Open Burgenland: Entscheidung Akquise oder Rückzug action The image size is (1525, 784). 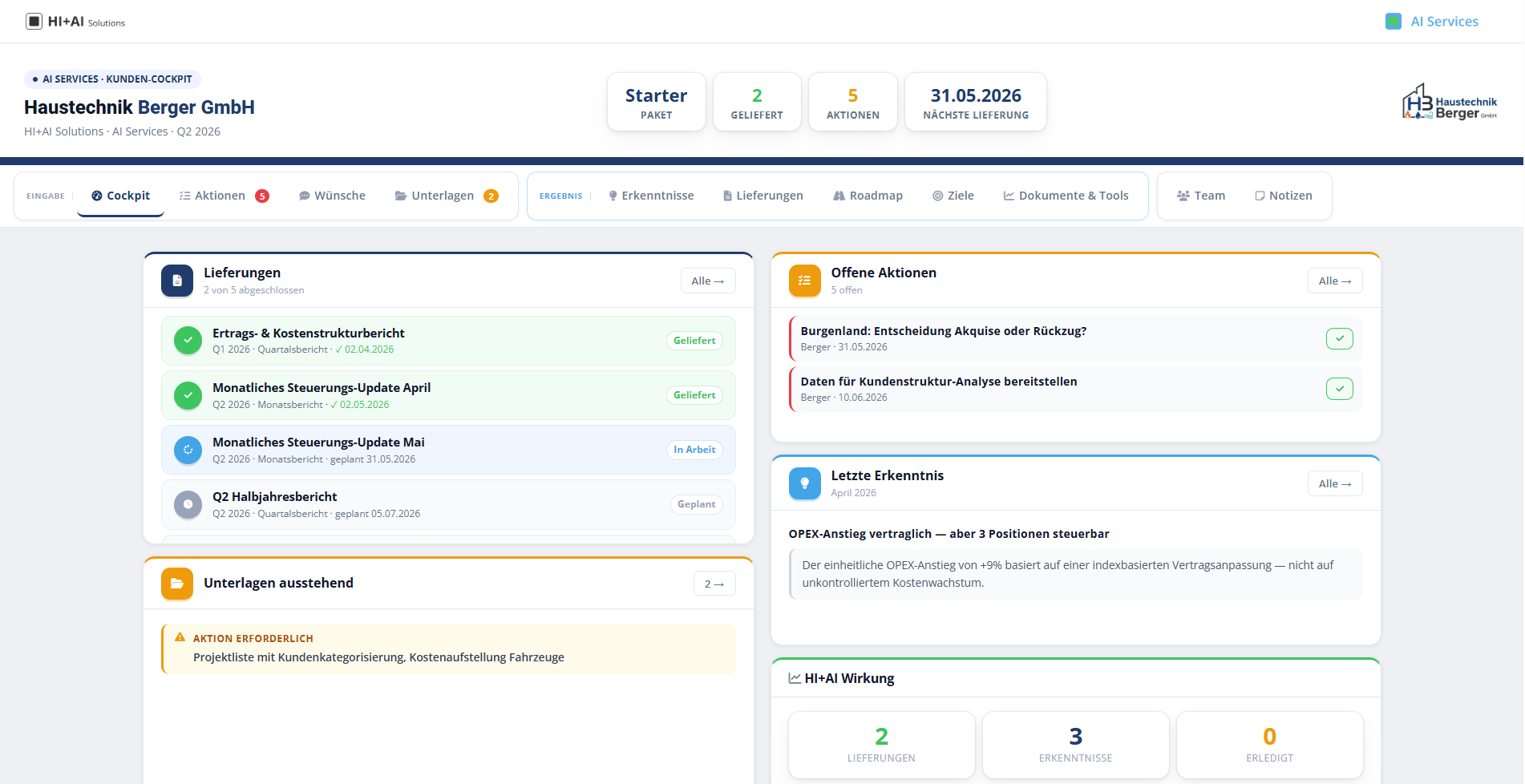[1075, 338]
